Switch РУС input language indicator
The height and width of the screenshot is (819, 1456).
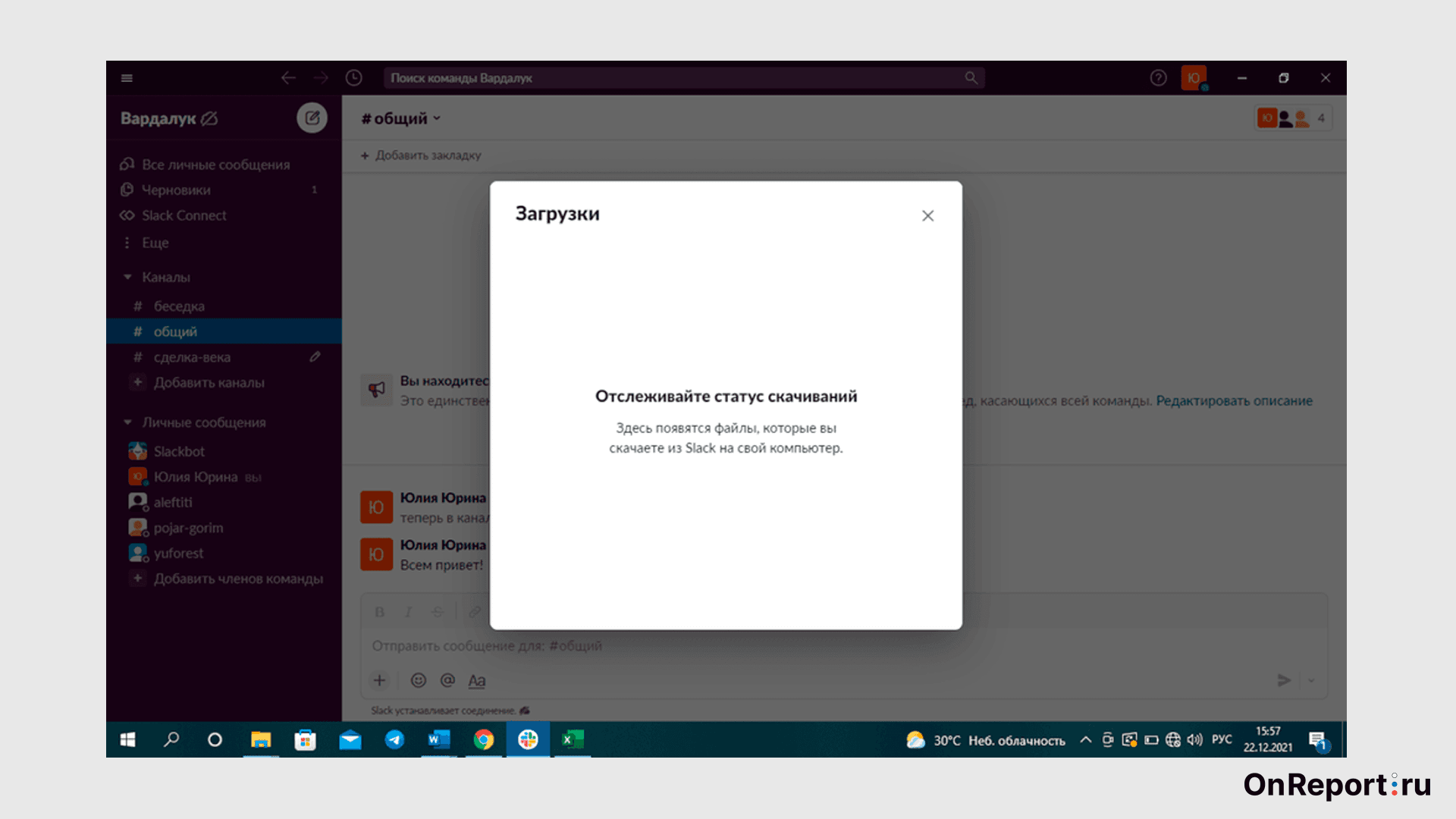(1222, 739)
